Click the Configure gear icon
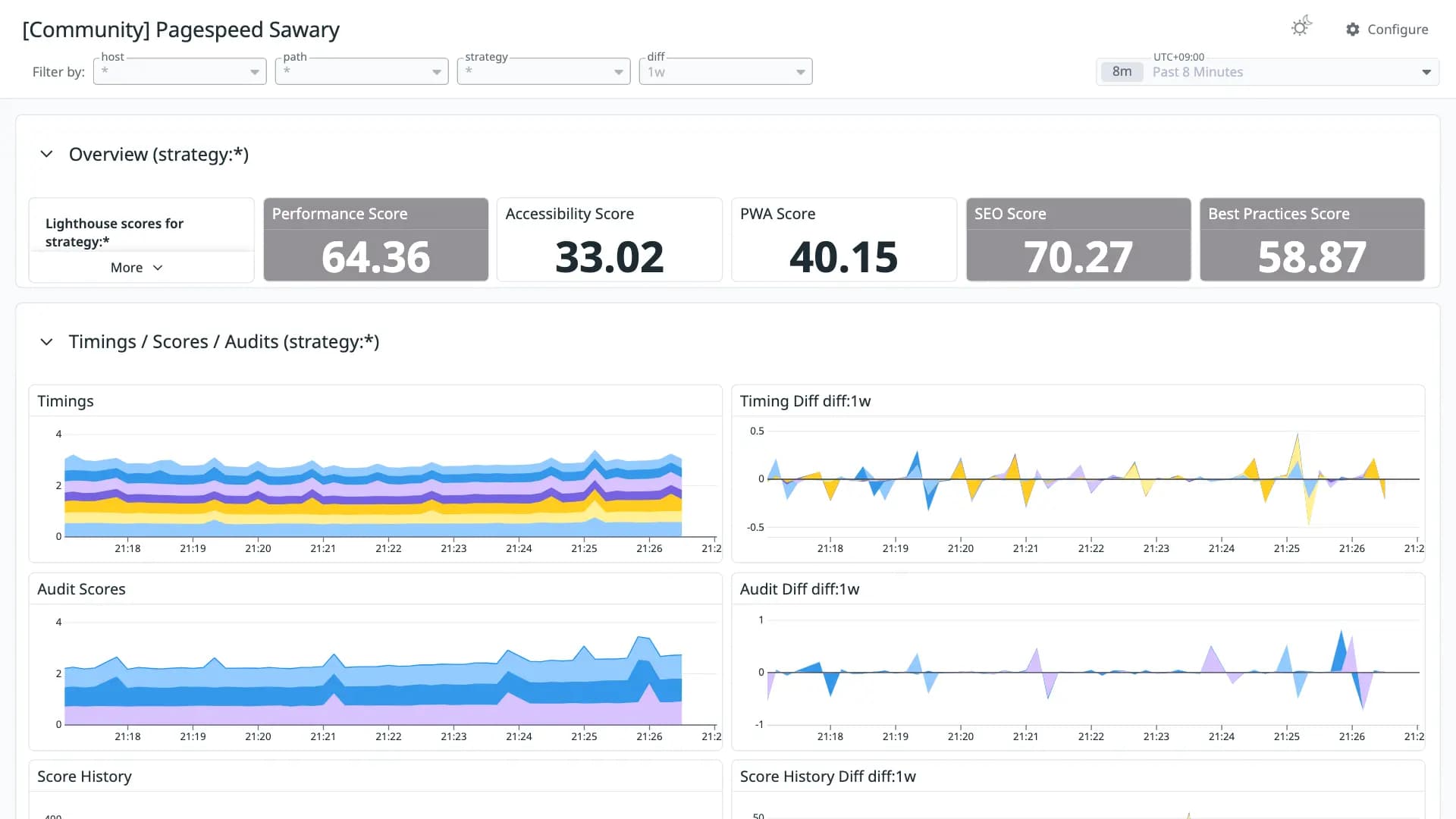Image resolution: width=1456 pixels, height=819 pixels. click(1352, 29)
